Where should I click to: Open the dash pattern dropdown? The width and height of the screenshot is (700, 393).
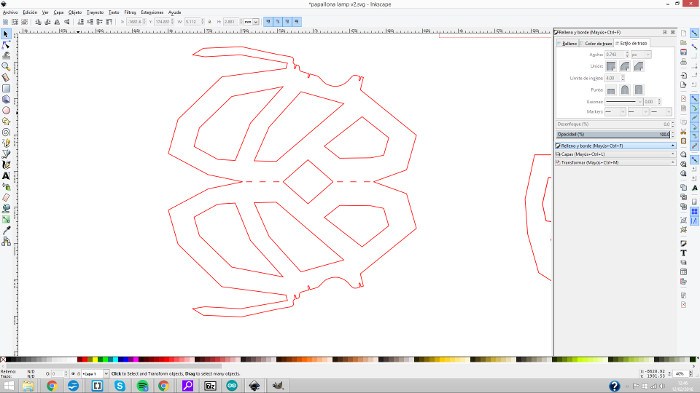click(x=624, y=102)
